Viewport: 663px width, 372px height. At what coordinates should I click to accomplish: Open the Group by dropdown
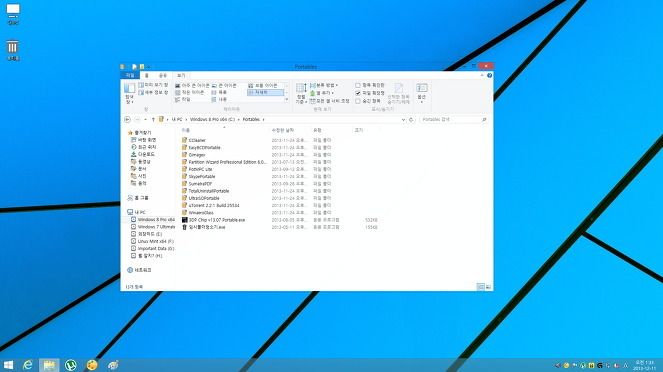324,85
